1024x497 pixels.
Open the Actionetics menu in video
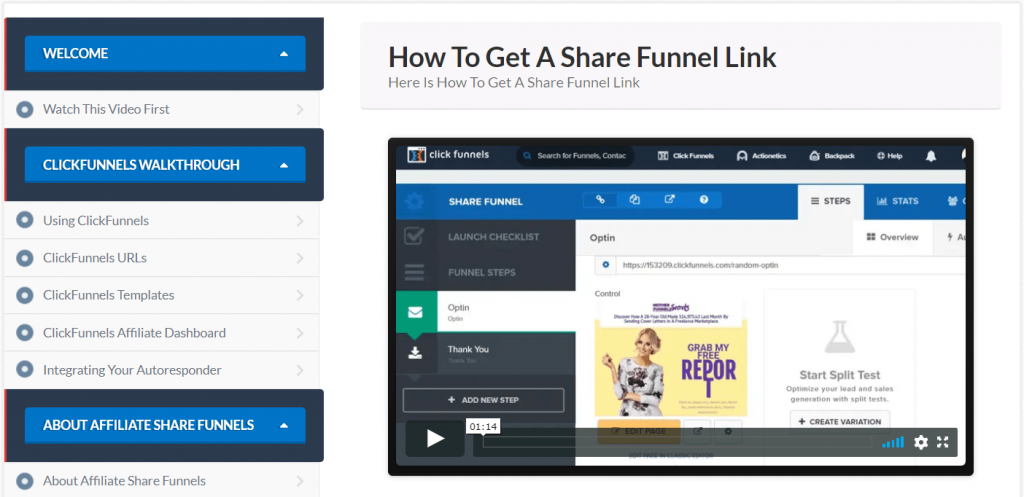tap(761, 156)
